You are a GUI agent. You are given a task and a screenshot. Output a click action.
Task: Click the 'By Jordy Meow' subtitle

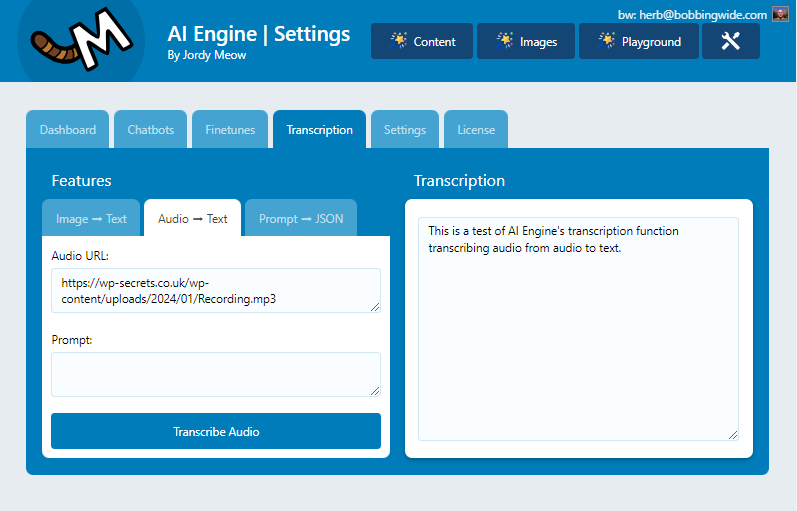coord(207,55)
